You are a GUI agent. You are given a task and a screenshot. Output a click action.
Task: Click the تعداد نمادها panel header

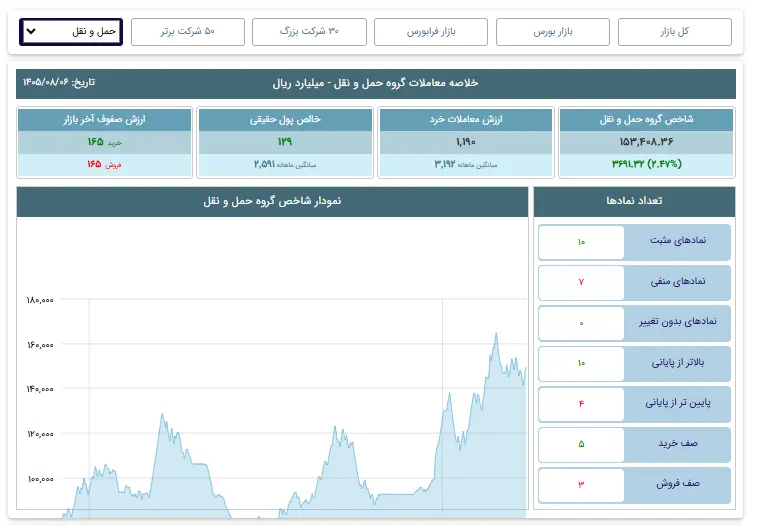pos(634,201)
